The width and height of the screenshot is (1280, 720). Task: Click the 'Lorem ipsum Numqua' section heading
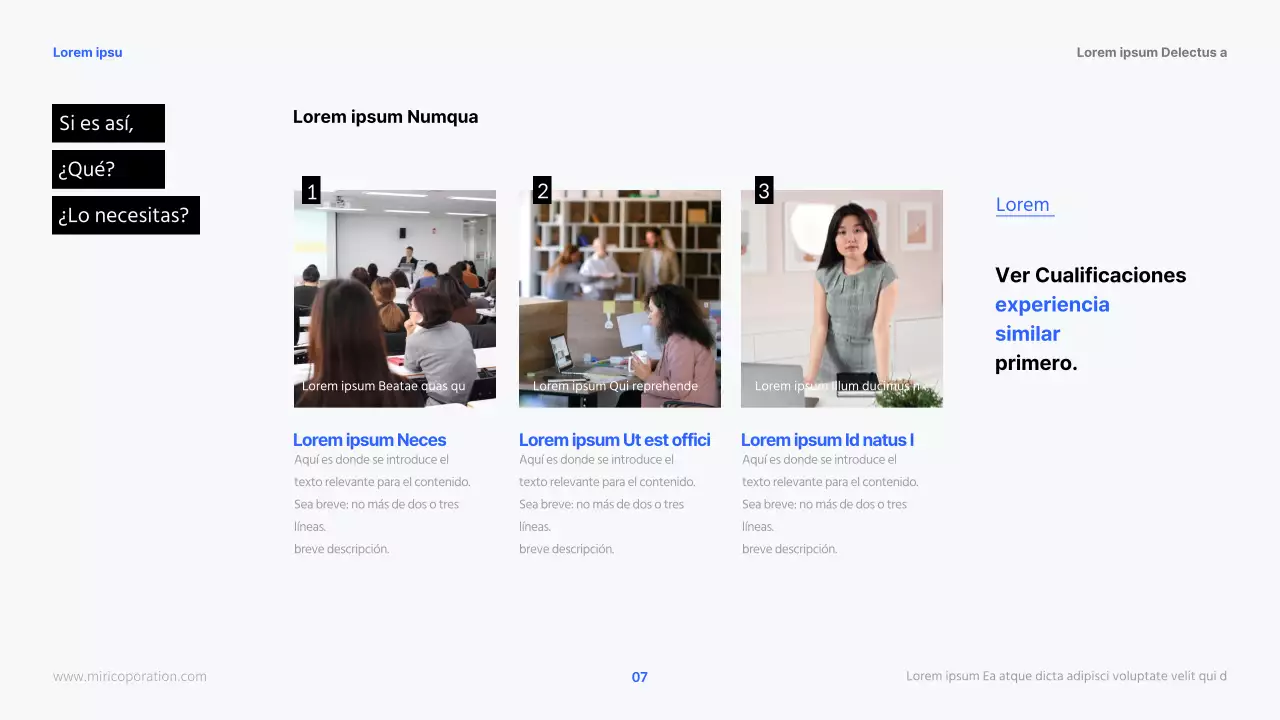point(385,117)
